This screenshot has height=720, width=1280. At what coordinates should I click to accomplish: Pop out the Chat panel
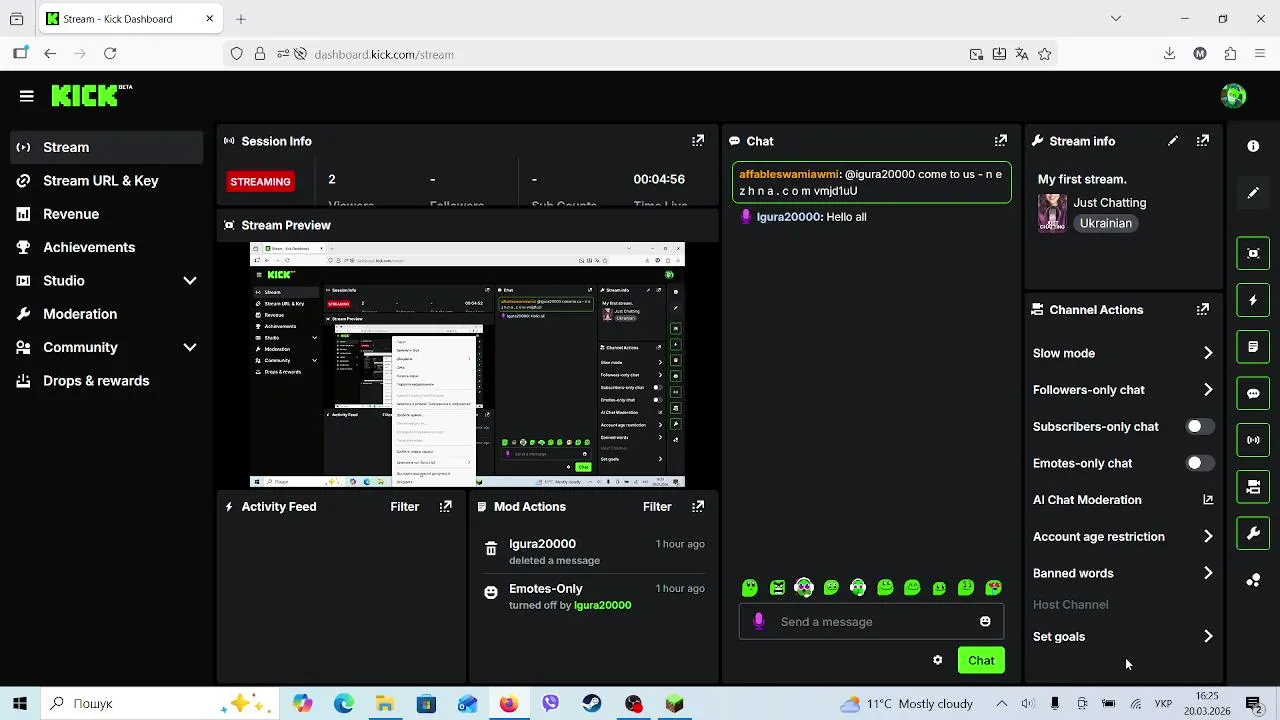point(1001,141)
